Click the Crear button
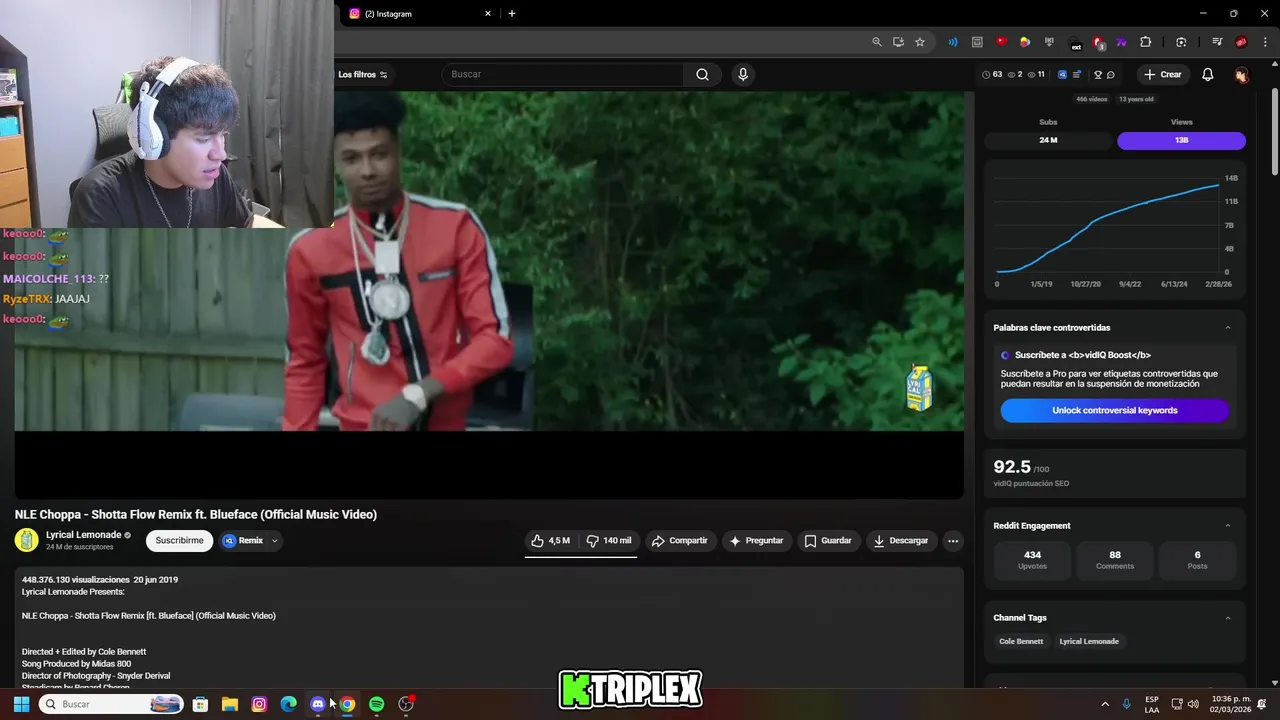The image size is (1280, 720). pos(1163,74)
